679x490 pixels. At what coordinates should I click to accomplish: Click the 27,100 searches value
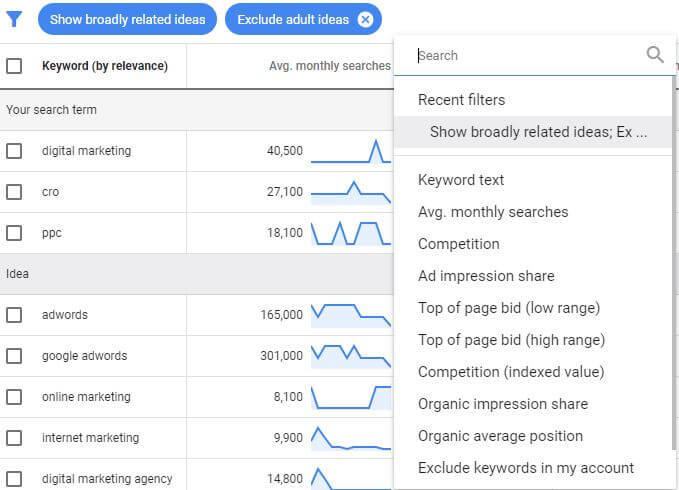tap(285, 192)
